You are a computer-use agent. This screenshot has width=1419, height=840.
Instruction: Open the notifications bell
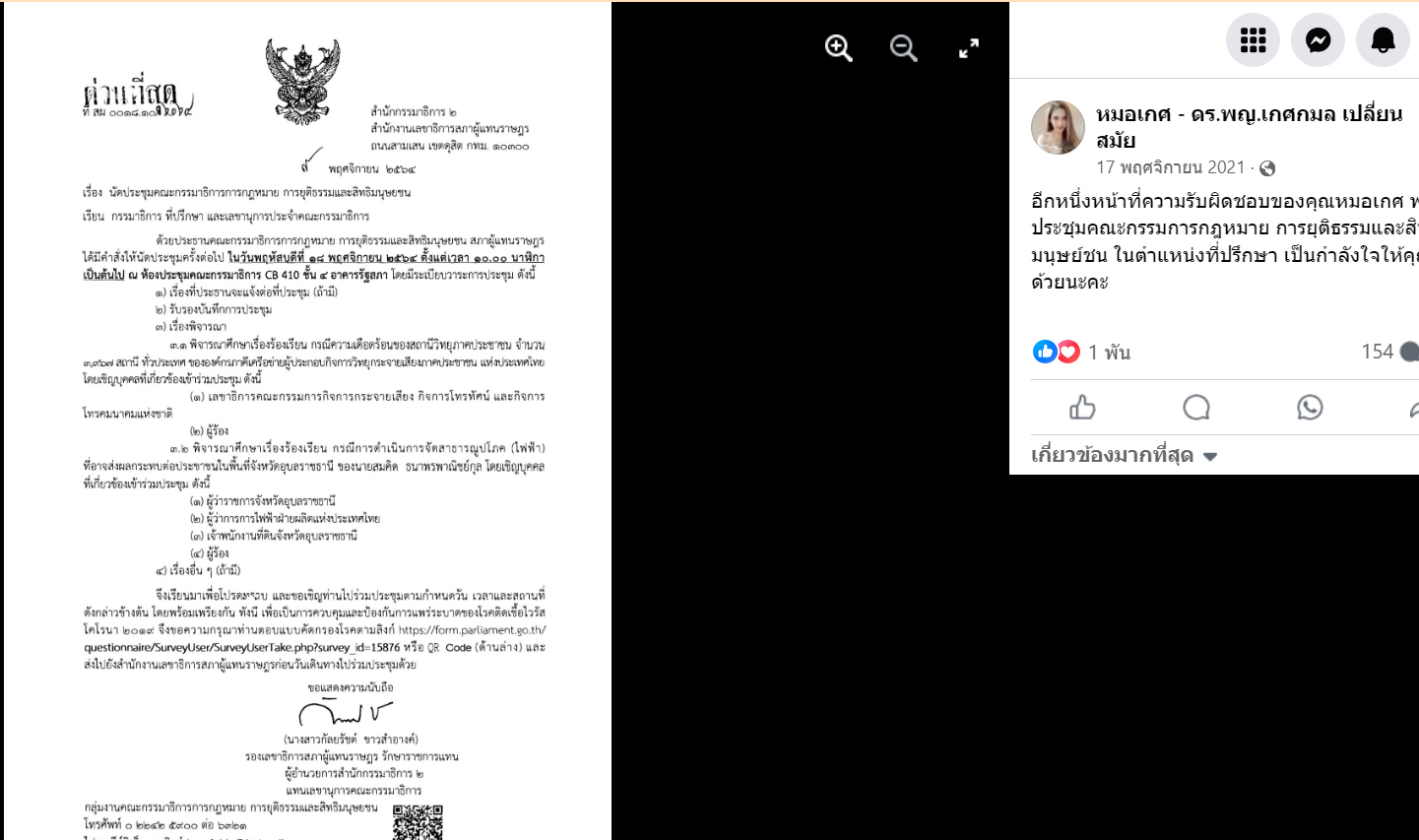click(1383, 39)
